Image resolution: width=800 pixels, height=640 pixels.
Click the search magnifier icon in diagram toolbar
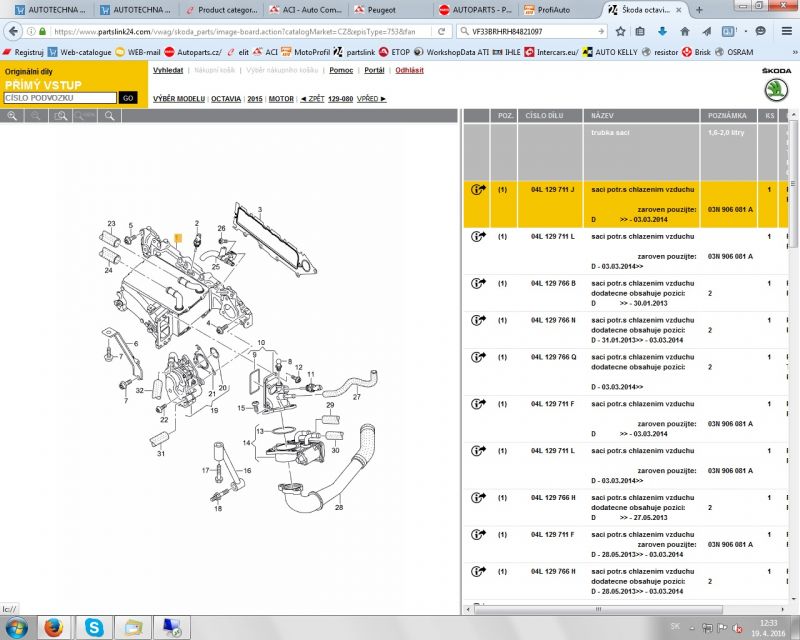click(x=109, y=116)
